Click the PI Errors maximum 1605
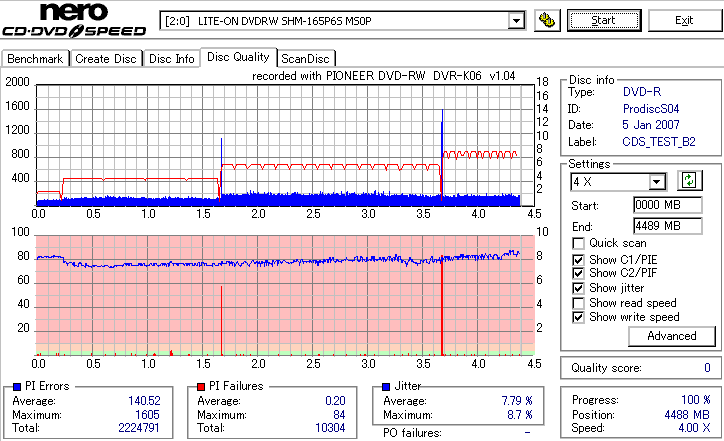Viewport: 724px width, 441px height. (x=147, y=415)
